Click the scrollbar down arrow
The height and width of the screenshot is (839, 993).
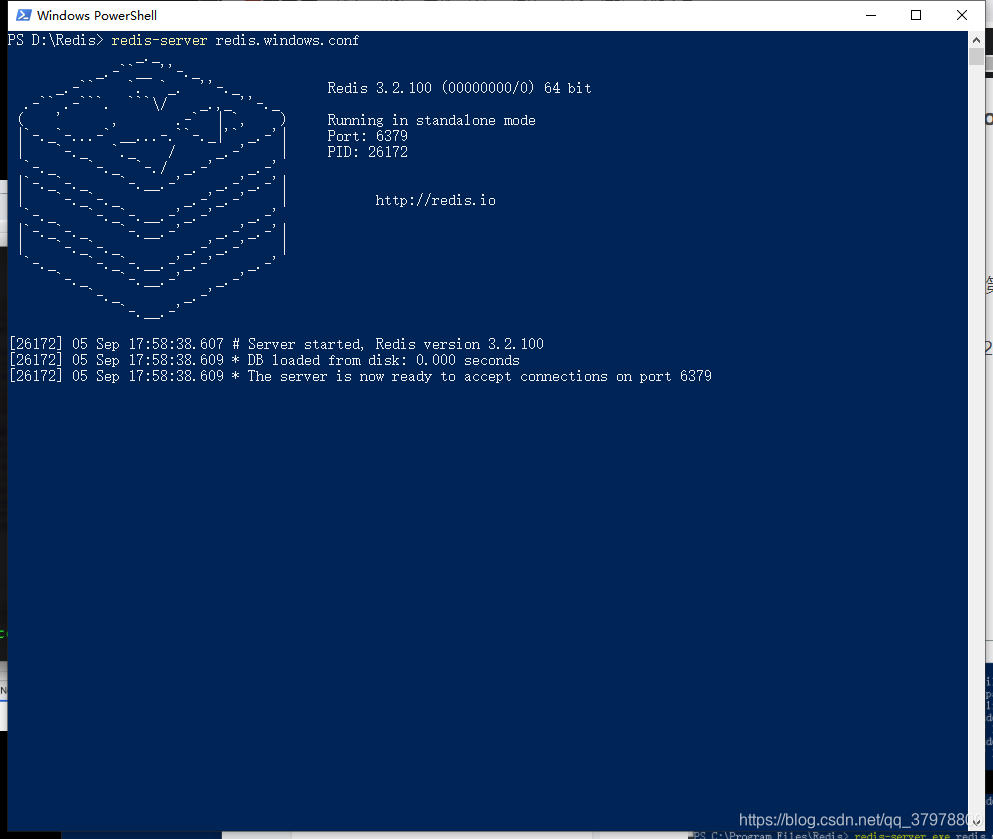pyautogui.click(x=976, y=823)
